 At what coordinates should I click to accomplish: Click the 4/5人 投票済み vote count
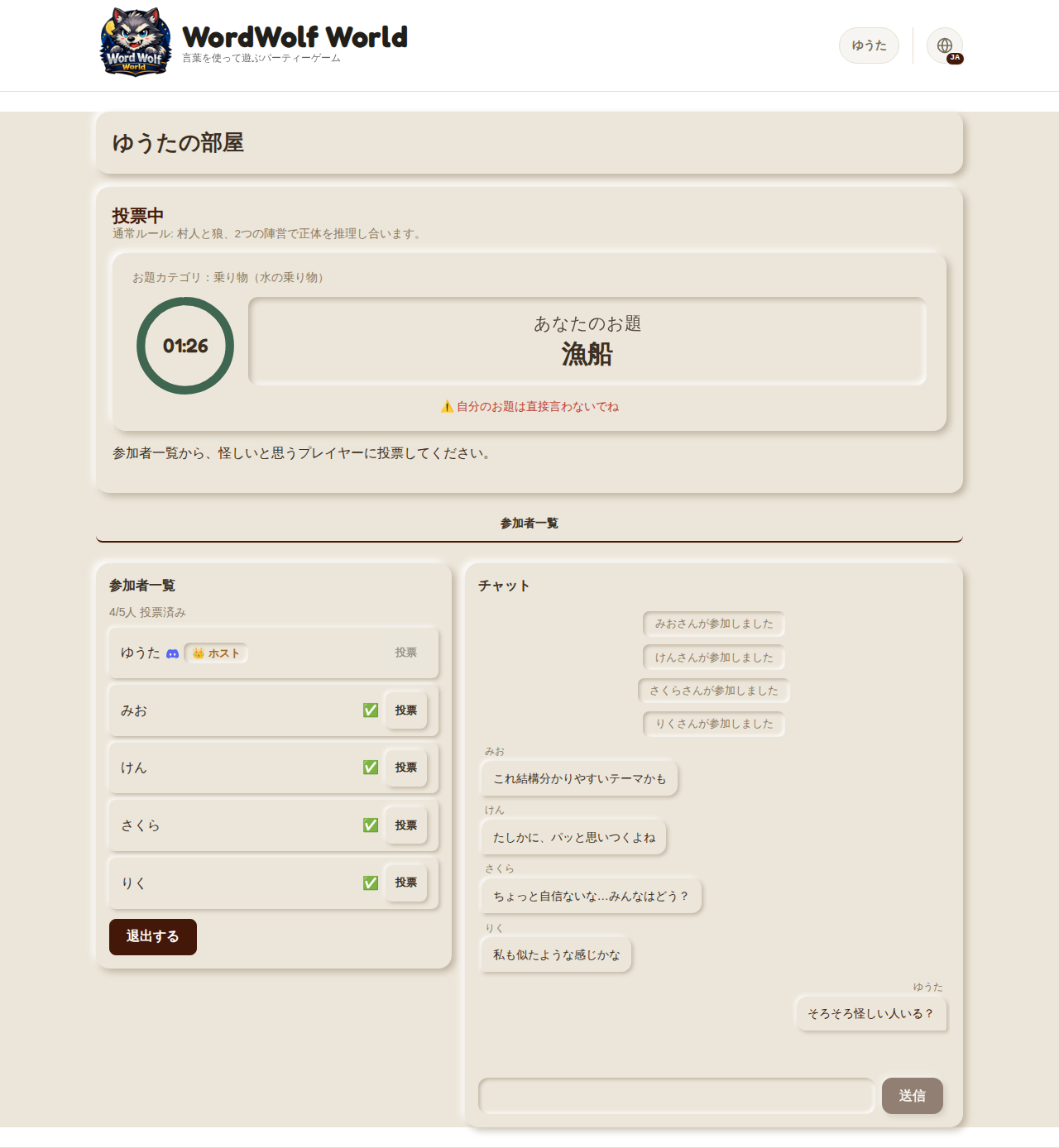pos(147,613)
